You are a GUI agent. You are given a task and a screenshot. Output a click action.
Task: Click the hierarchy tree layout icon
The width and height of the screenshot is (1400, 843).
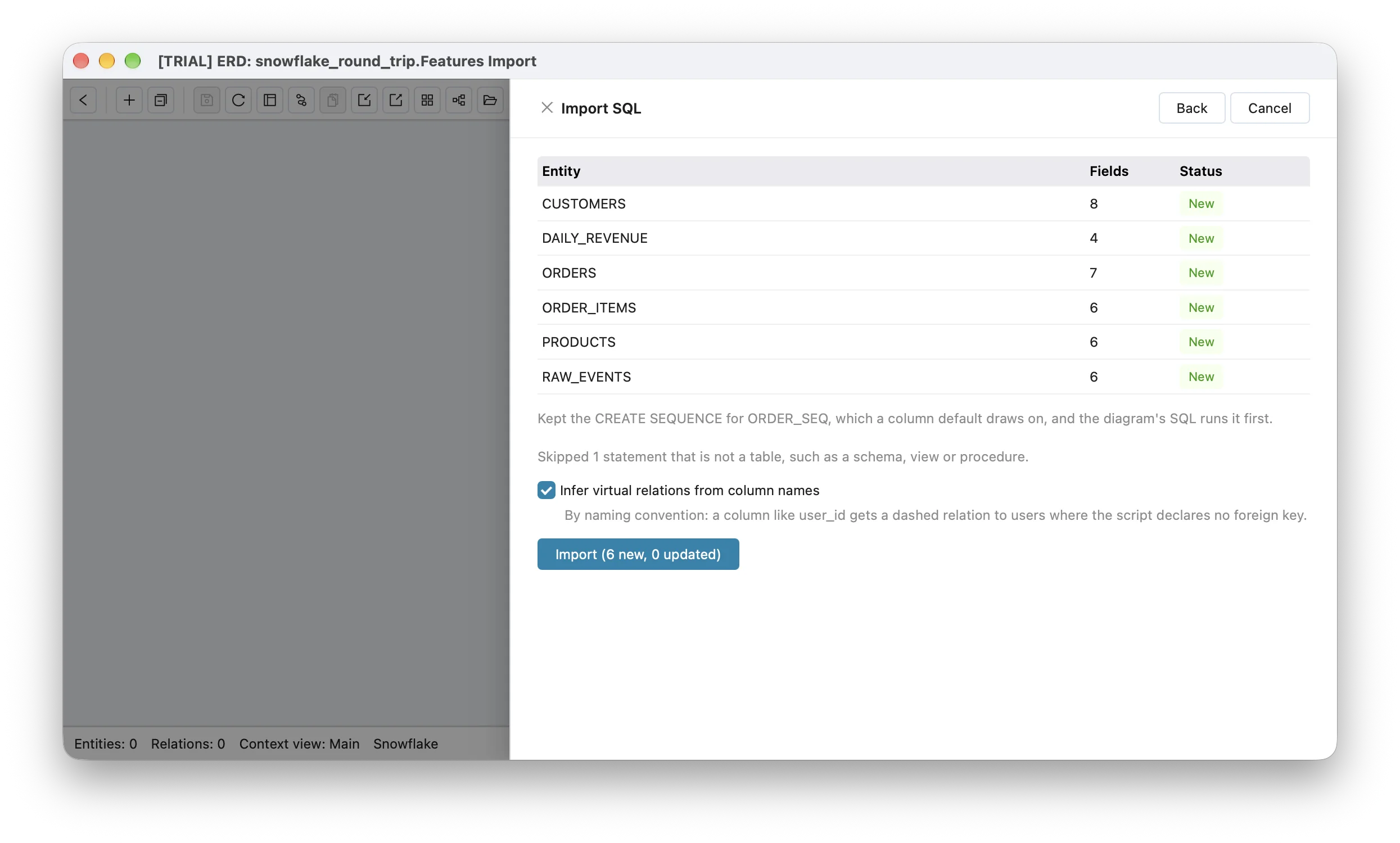(459, 101)
